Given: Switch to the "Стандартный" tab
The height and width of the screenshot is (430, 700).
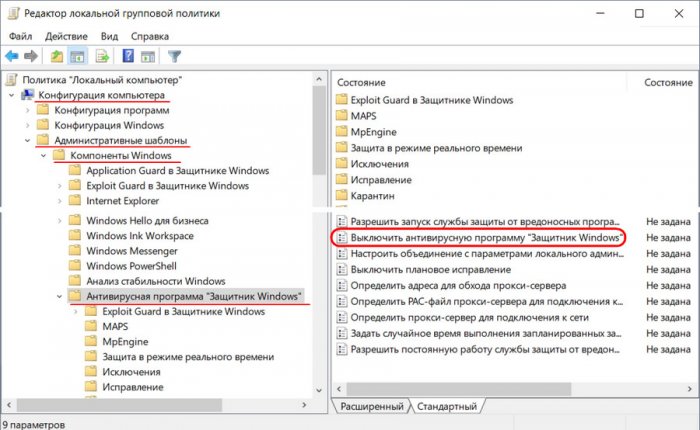Looking at the screenshot, I should click(447, 406).
